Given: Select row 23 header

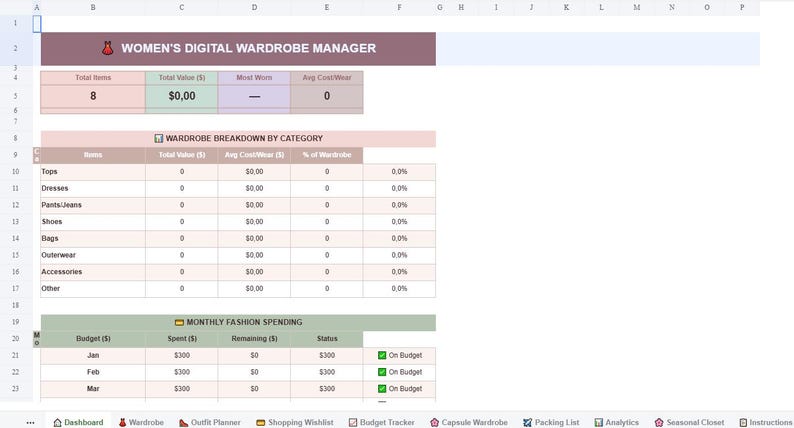Looking at the screenshot, I should click(16, 388).
